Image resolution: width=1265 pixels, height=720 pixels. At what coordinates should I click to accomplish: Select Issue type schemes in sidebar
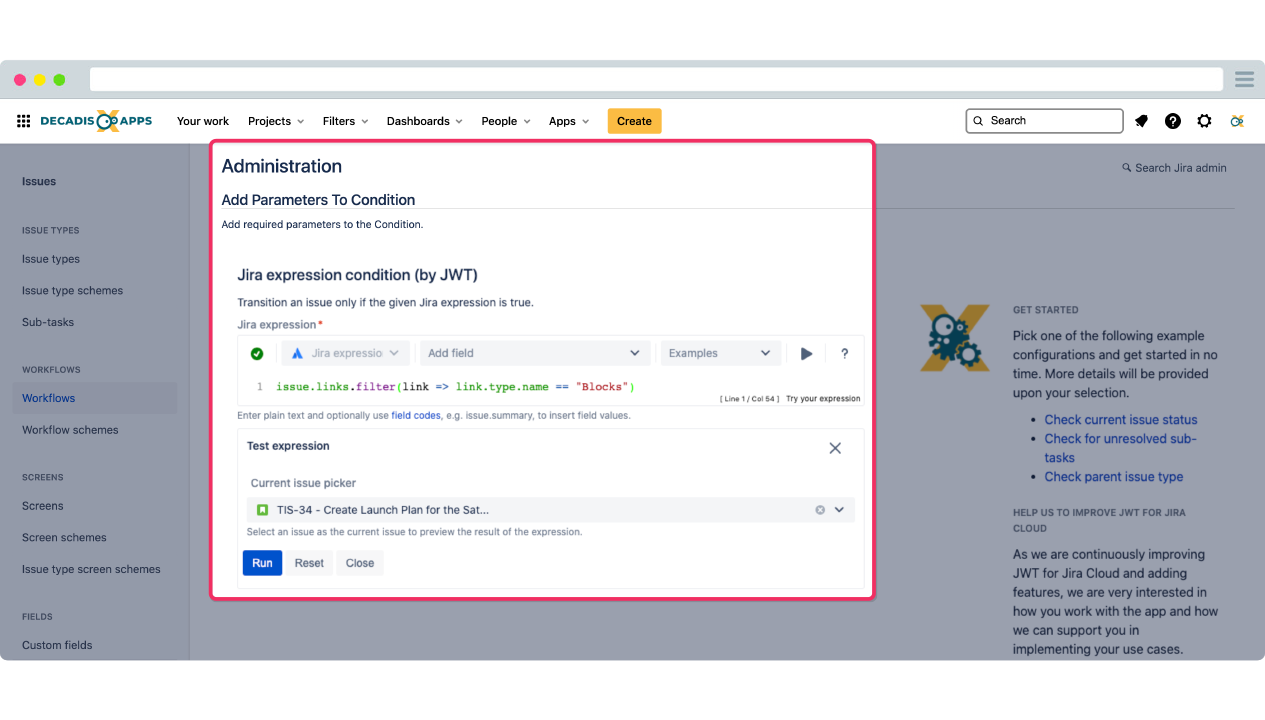pos(72,291)
